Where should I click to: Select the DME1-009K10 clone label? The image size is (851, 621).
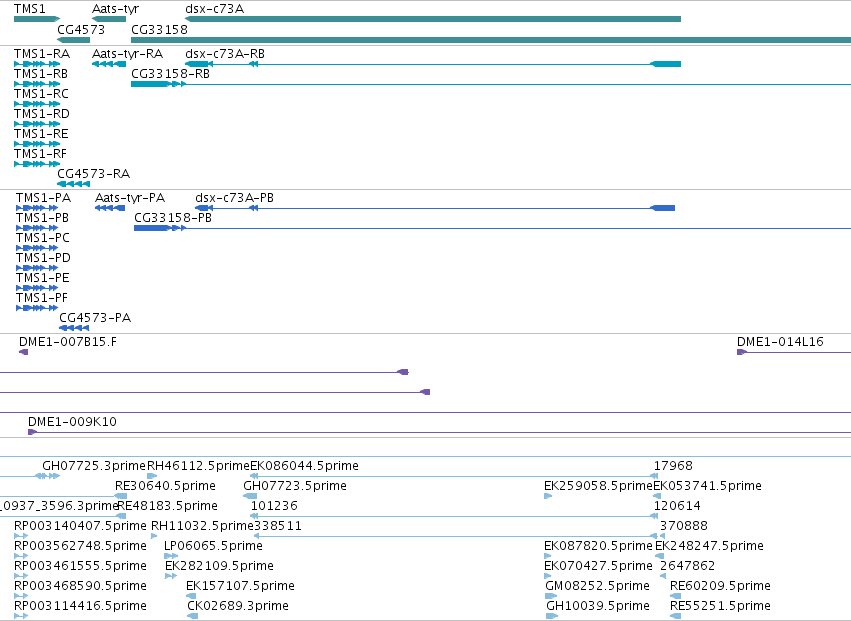pyautogui.click(x=72, y=422)
